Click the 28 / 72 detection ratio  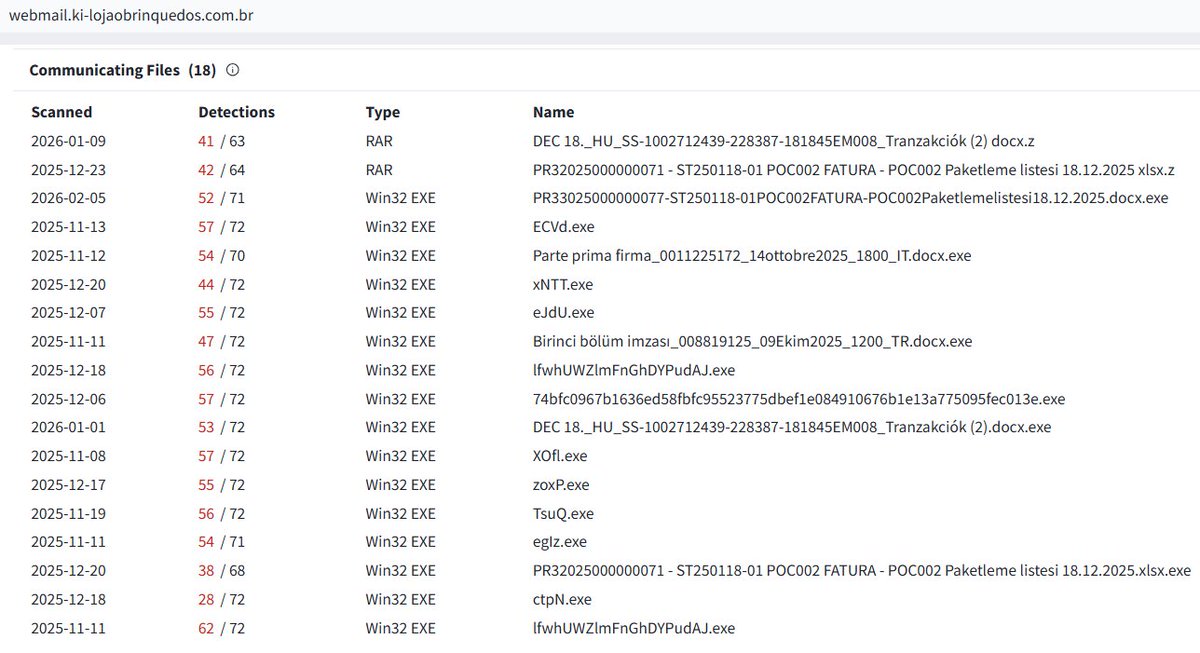221,600
